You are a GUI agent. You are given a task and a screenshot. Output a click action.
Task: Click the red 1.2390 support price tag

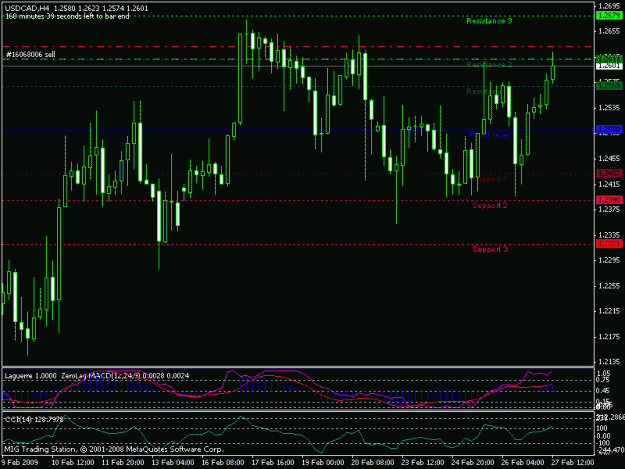609,200
